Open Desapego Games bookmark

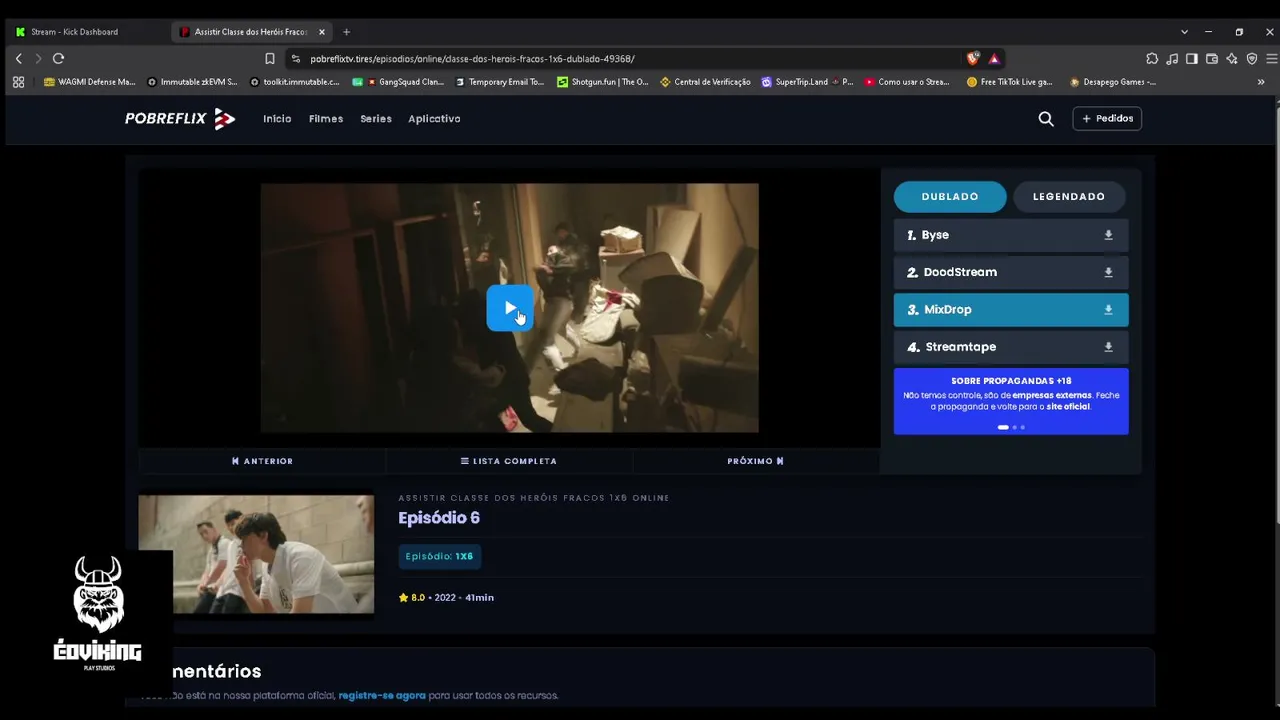pyautogui.click(x=1113, y=82)
